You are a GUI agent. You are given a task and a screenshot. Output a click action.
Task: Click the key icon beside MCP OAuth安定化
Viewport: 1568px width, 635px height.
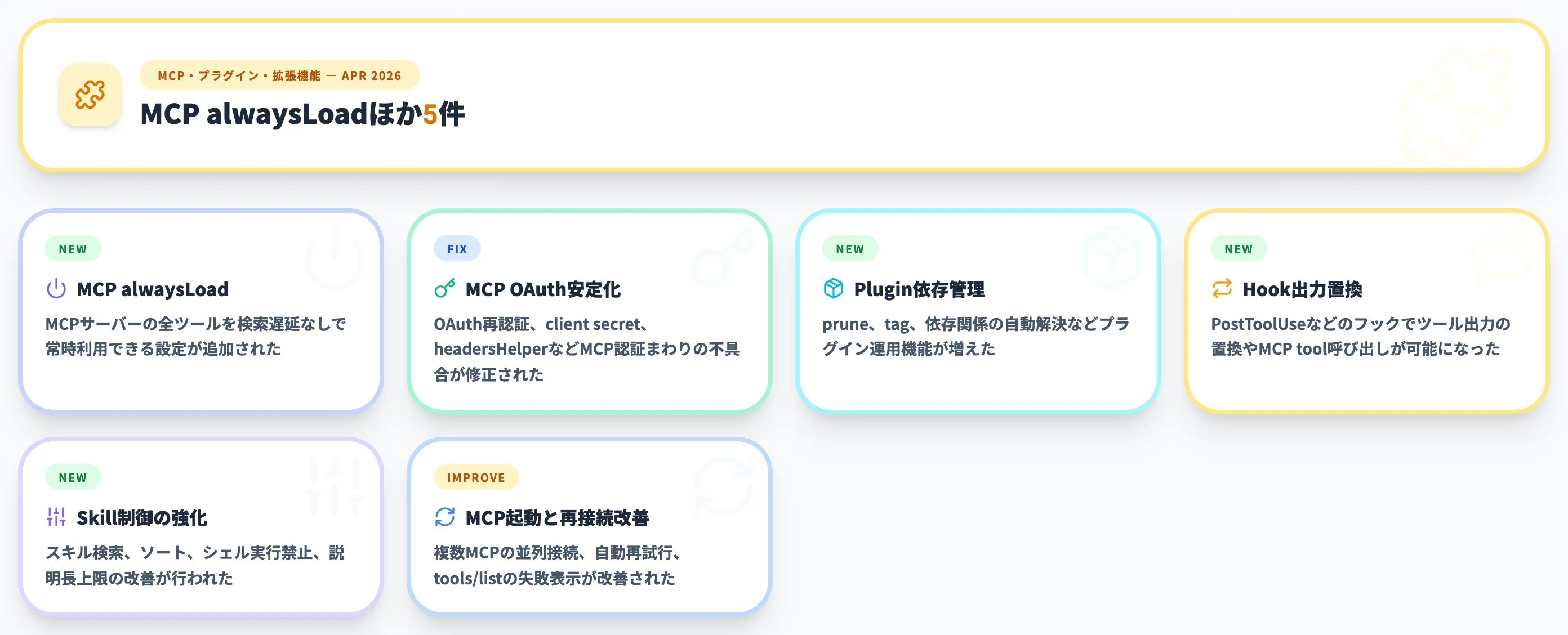point(444,289)
